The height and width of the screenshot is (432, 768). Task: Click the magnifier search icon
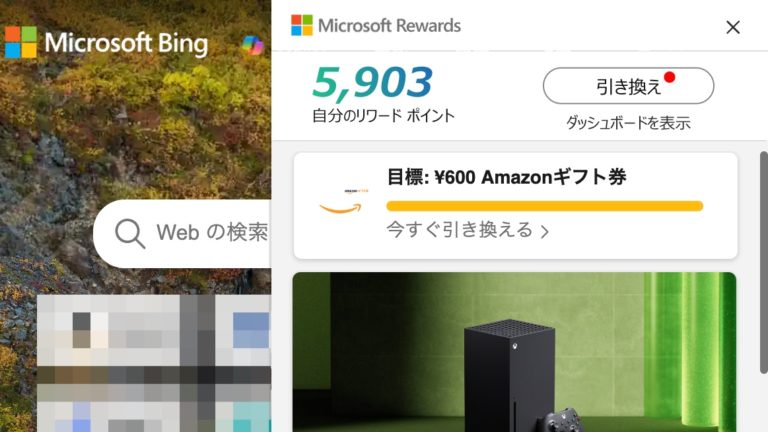click(130, 234)
